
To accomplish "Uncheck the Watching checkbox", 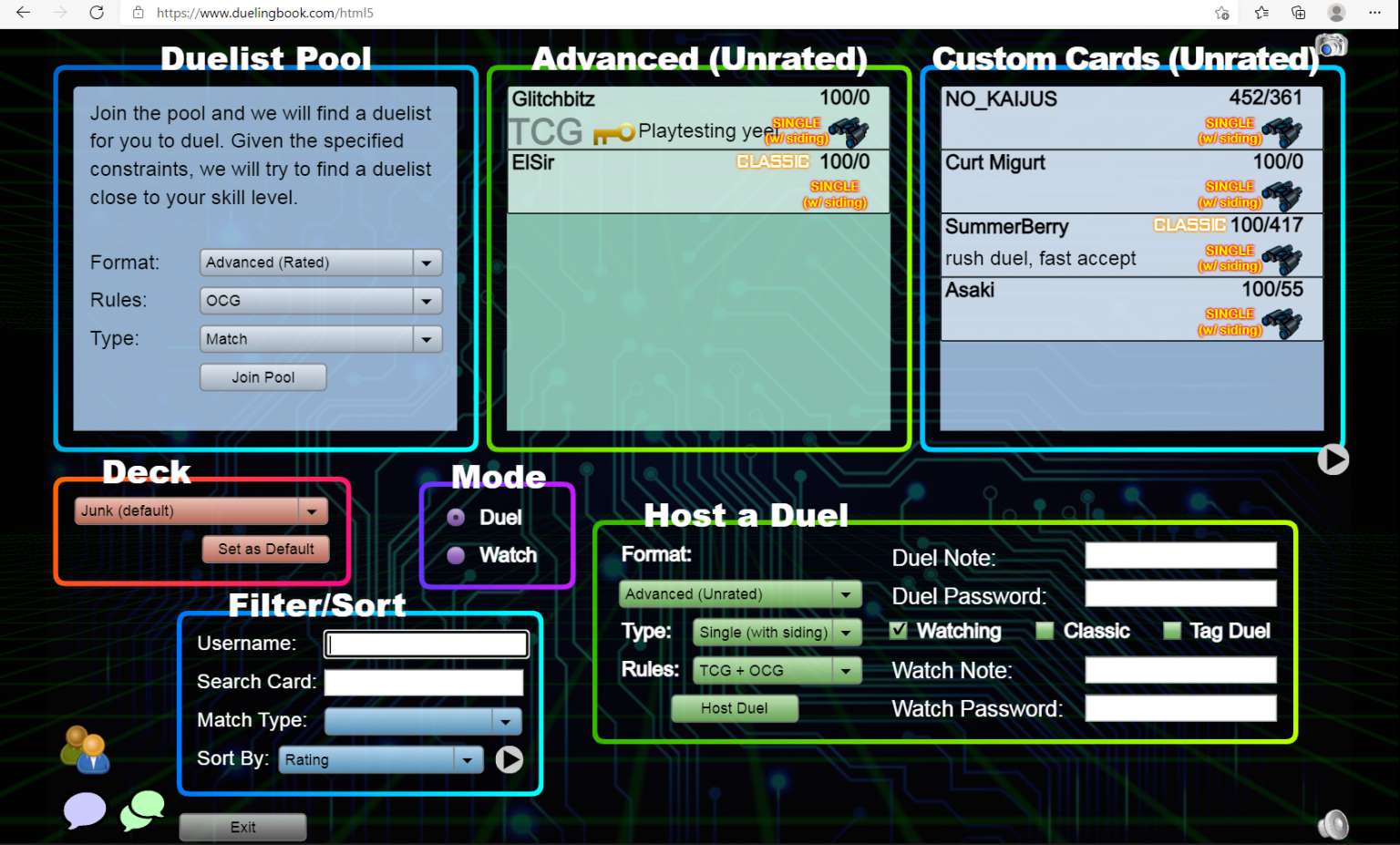I will click(899, 631).
